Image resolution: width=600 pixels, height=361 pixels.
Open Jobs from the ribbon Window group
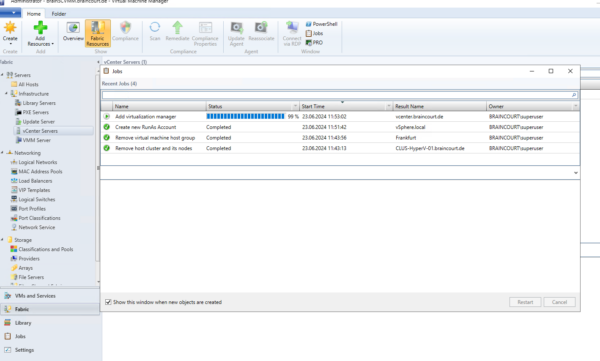(314, 33)
